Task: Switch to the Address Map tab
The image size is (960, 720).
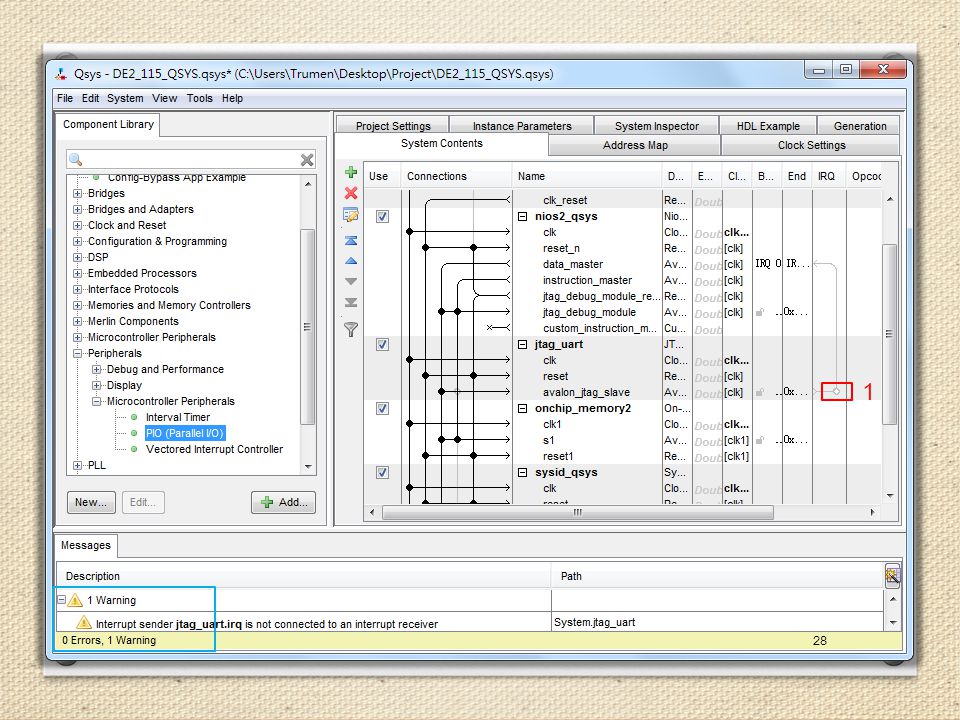Action: (635, 145)
